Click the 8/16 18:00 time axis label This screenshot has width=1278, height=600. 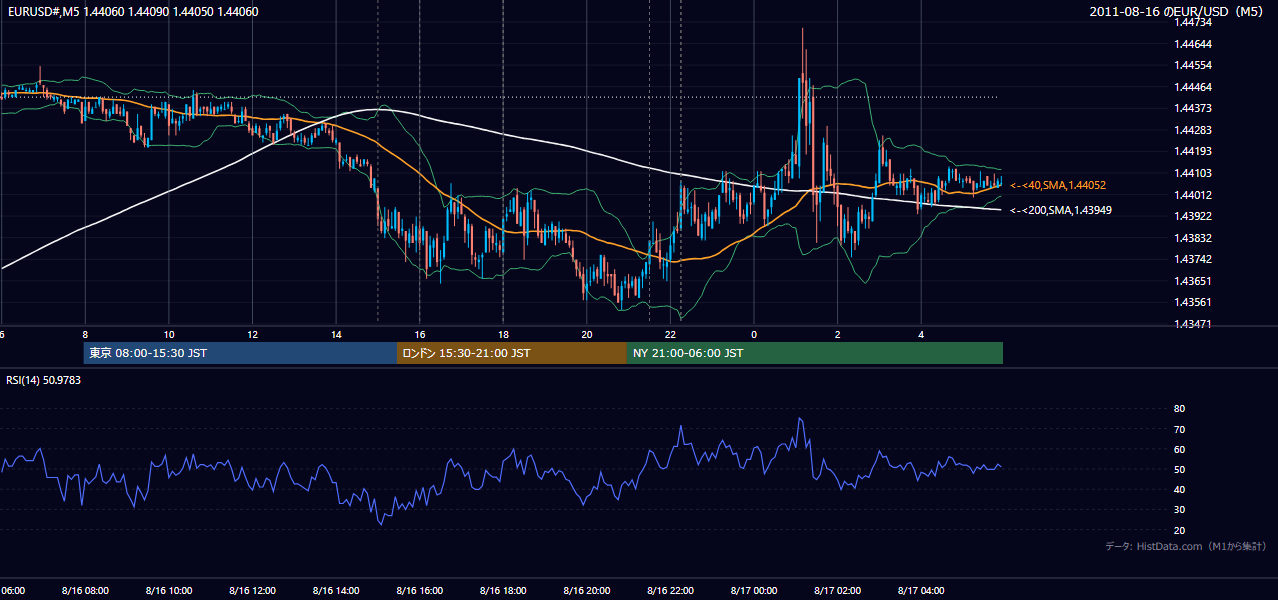pos(503,590)
